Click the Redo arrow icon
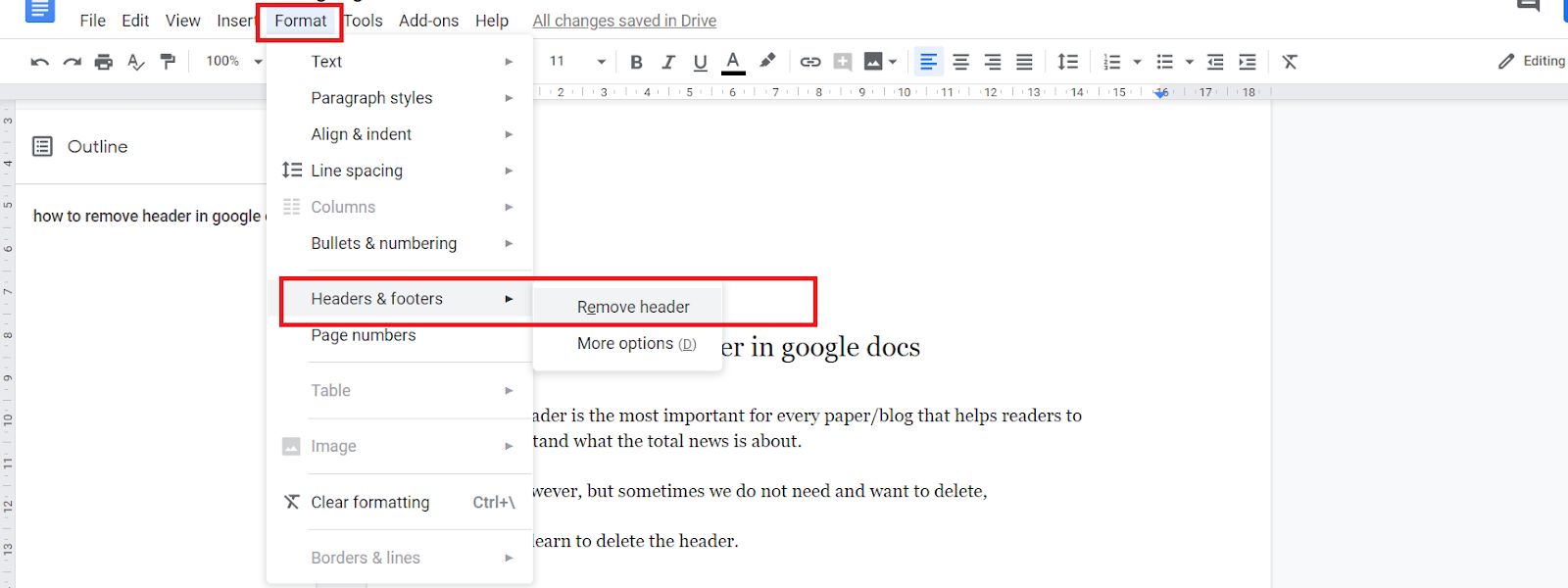 coord(72,62)
